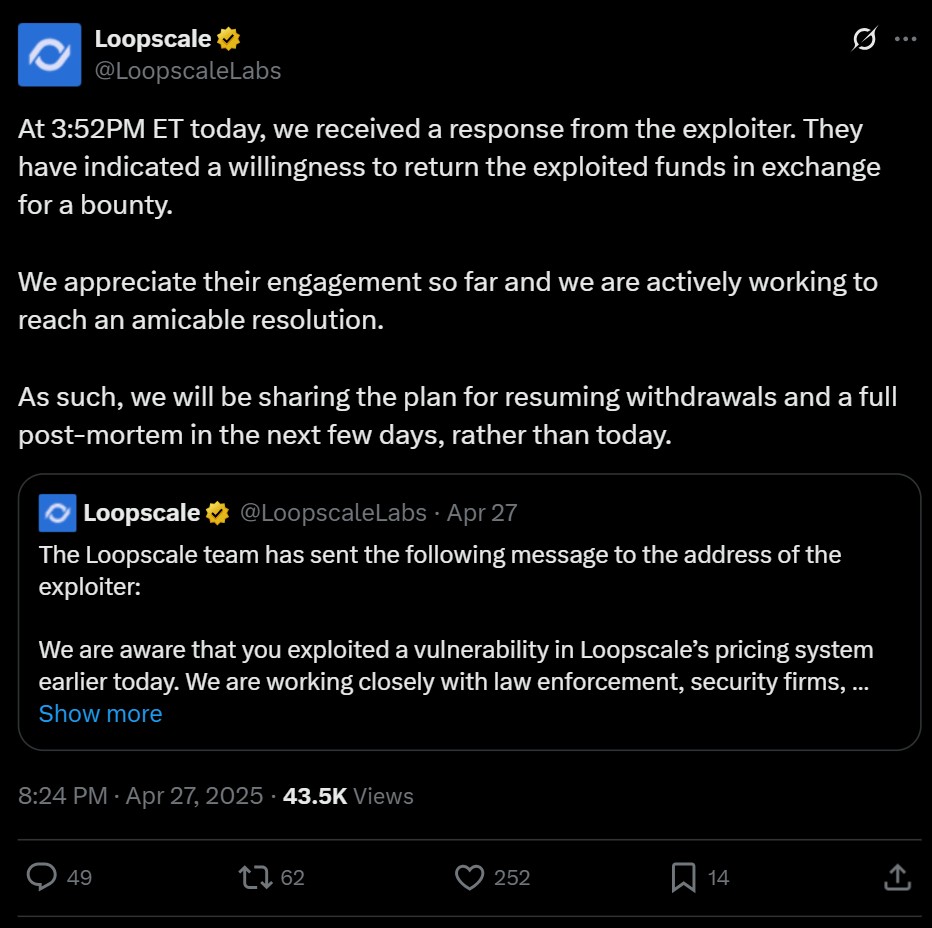Expand quoted tweet with Show more
Viewport: 932px width, 928px height.
100,713
